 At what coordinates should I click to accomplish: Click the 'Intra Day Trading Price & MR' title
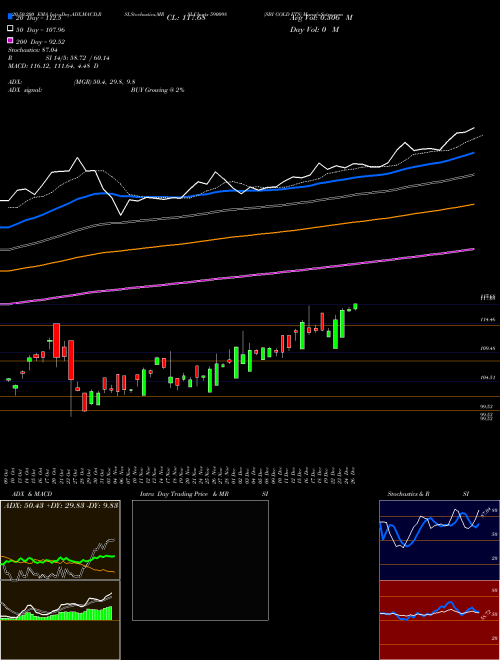184,494
